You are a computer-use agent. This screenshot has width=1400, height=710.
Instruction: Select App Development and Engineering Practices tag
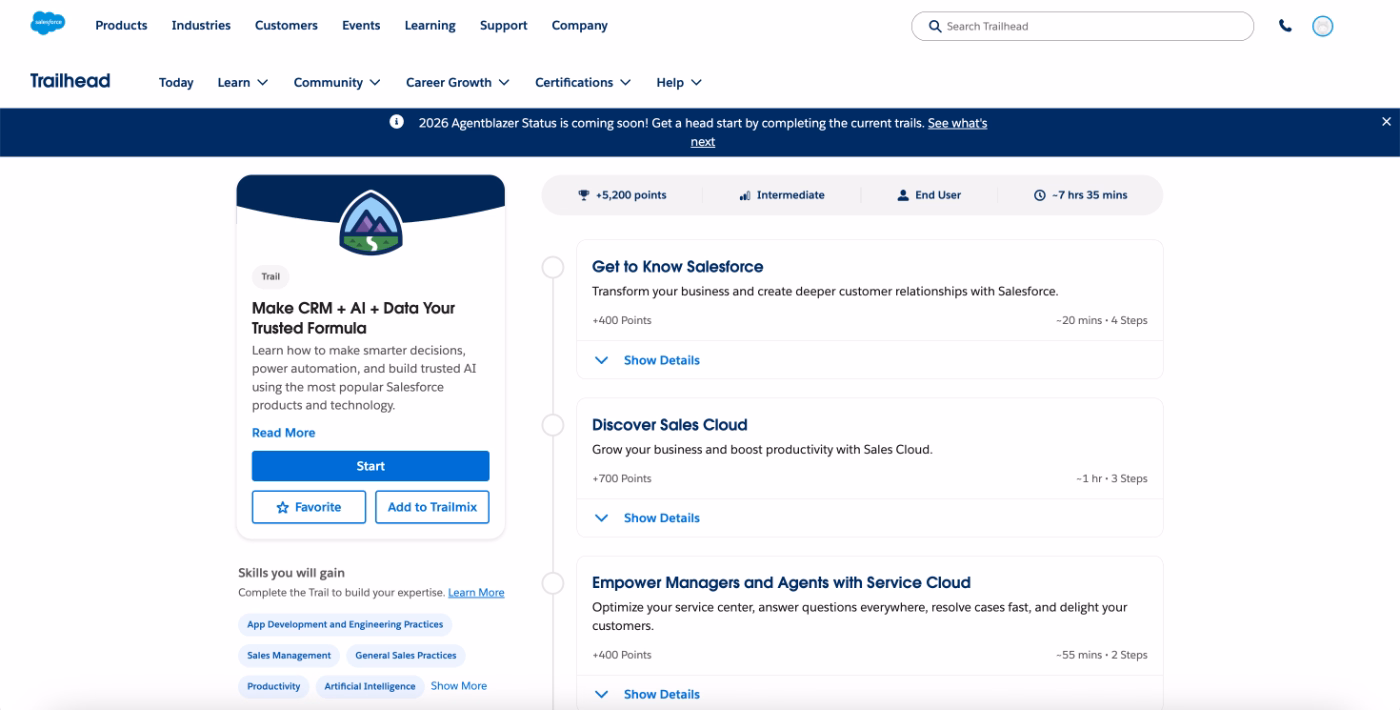coord(345,625)
